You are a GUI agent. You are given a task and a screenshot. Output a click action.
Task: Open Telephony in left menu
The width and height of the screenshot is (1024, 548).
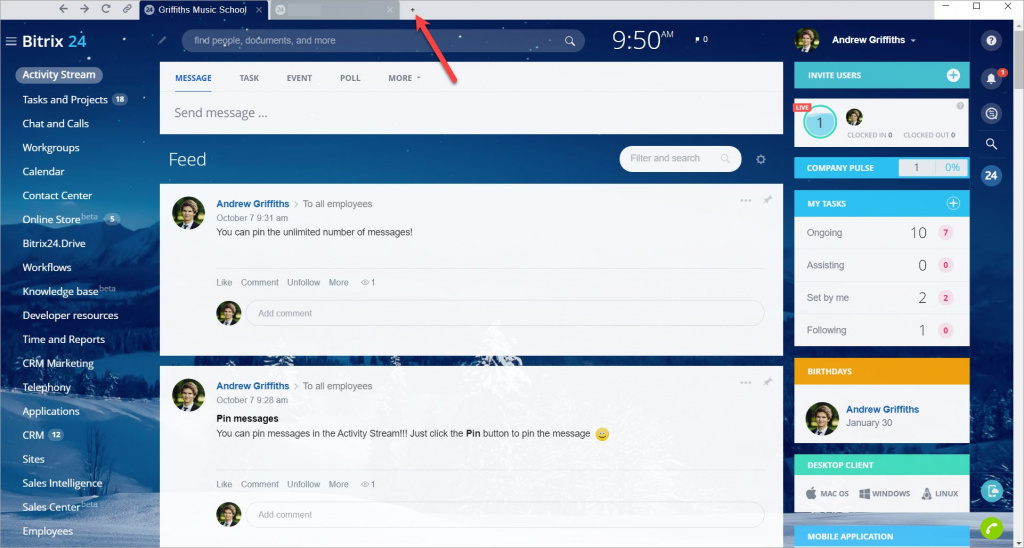(x=46, y=387)
